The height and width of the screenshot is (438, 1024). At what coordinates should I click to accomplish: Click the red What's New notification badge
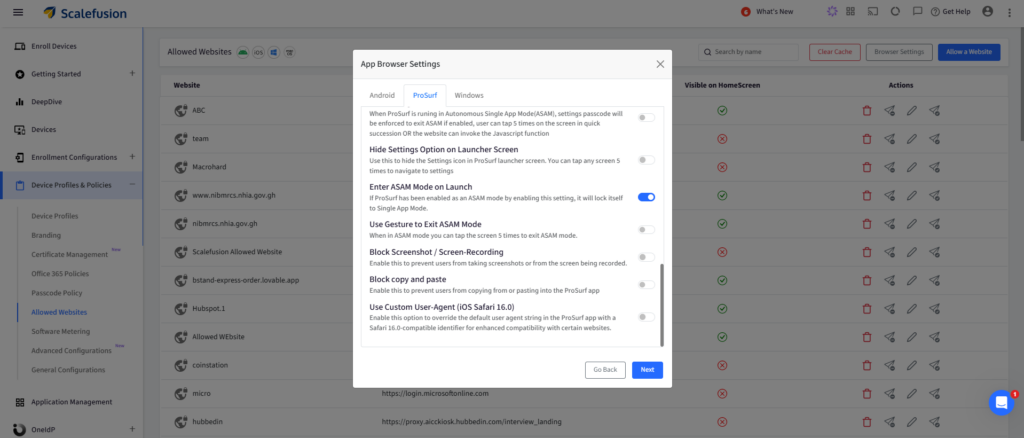(746, 12)
